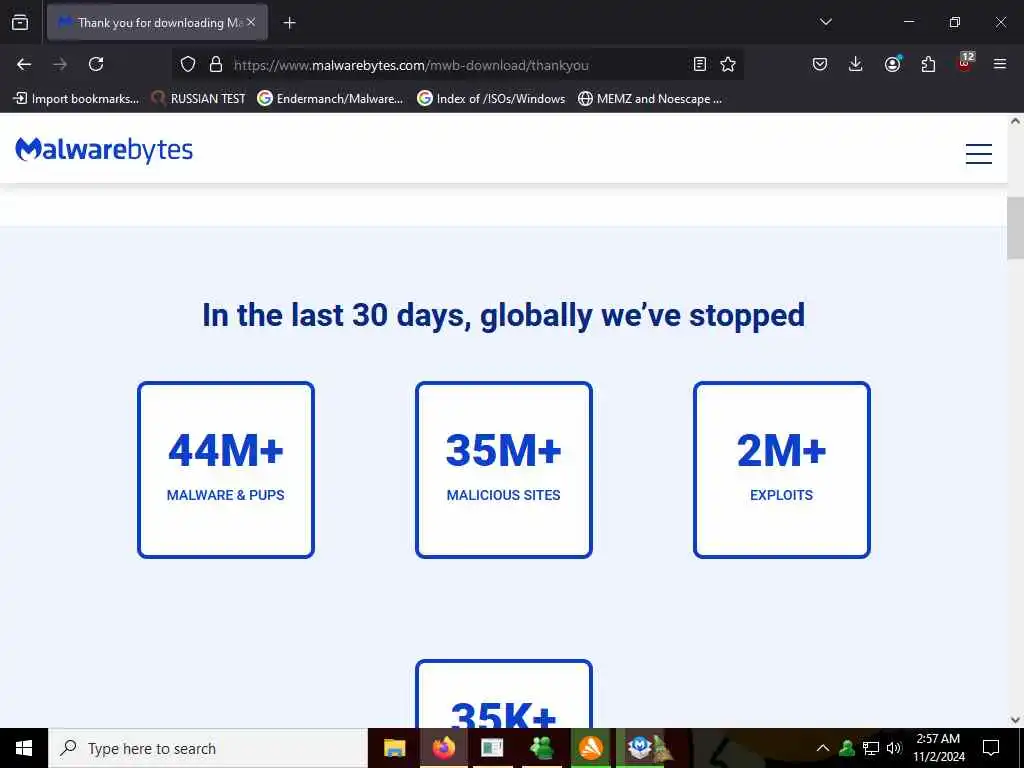Click the extension icon showing badge 12

click(965, 63)
